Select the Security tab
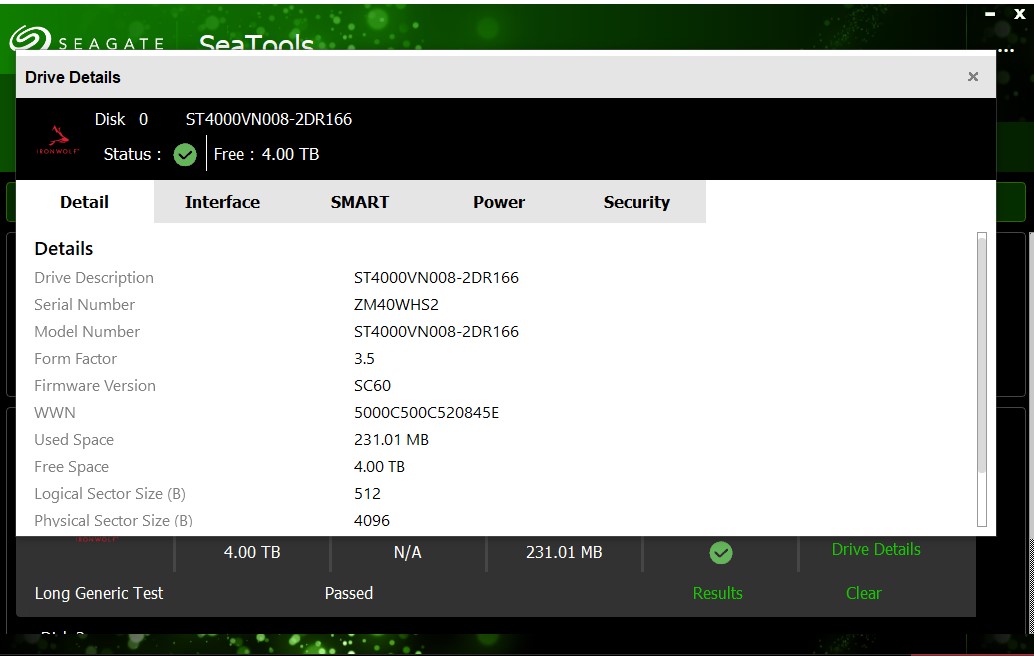 click(636, 202)
